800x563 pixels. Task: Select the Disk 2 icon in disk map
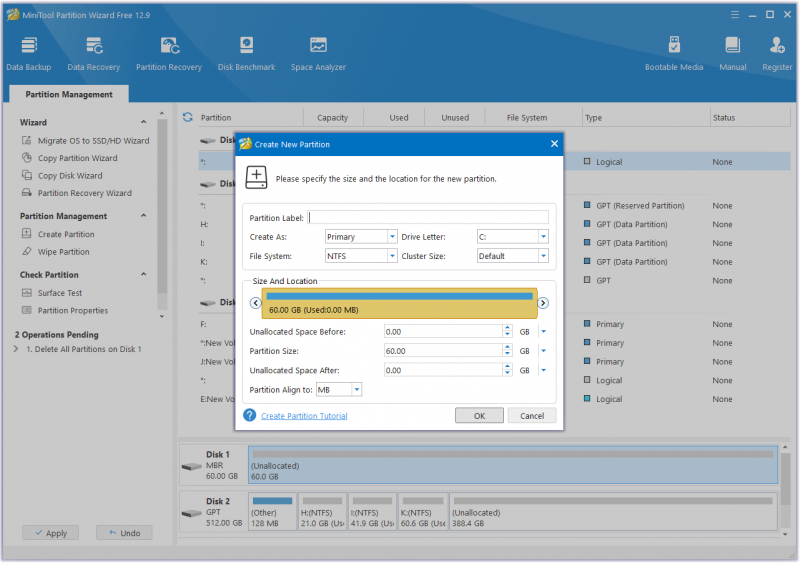[192, 513]
